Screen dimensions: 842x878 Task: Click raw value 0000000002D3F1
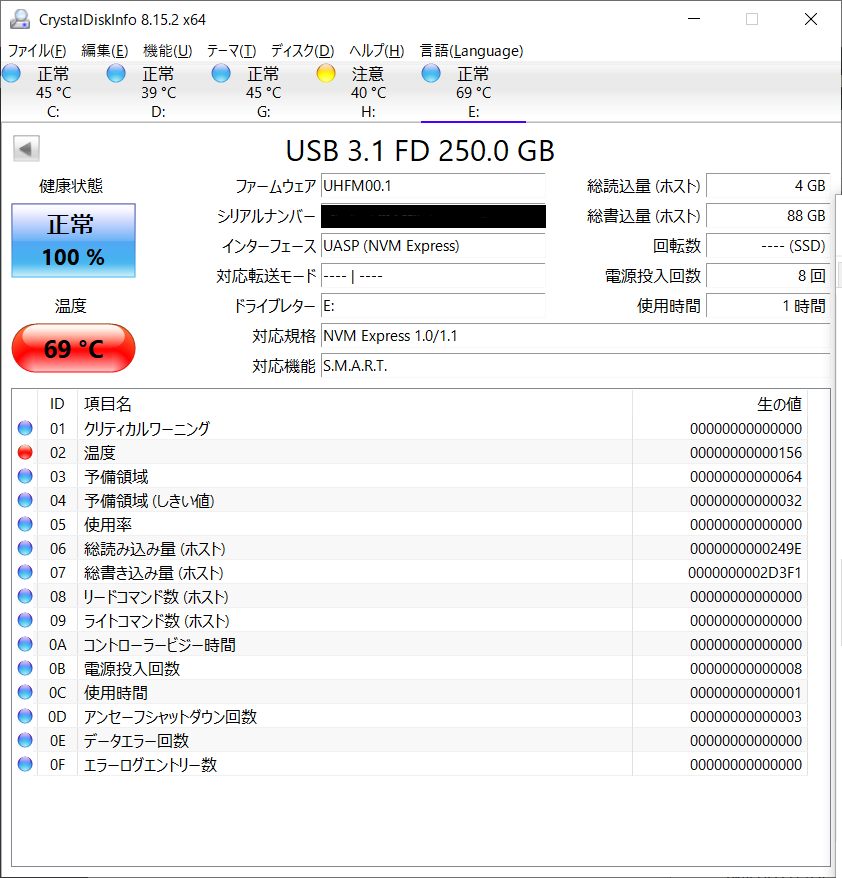[x=745, y=572]
